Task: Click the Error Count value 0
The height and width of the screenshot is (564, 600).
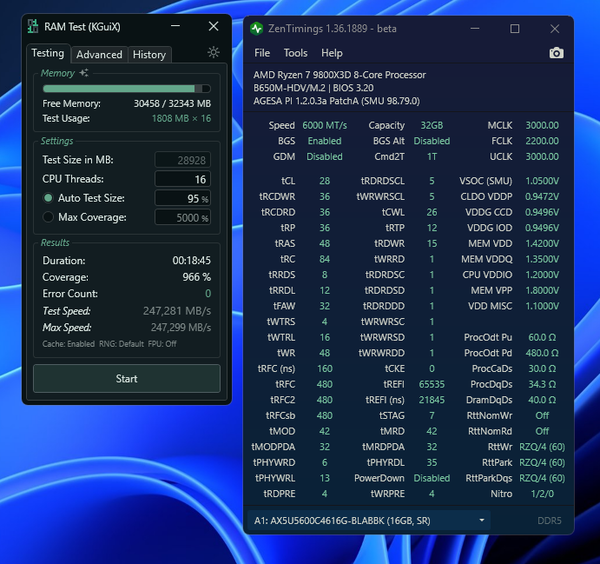Action: (208, 293)
